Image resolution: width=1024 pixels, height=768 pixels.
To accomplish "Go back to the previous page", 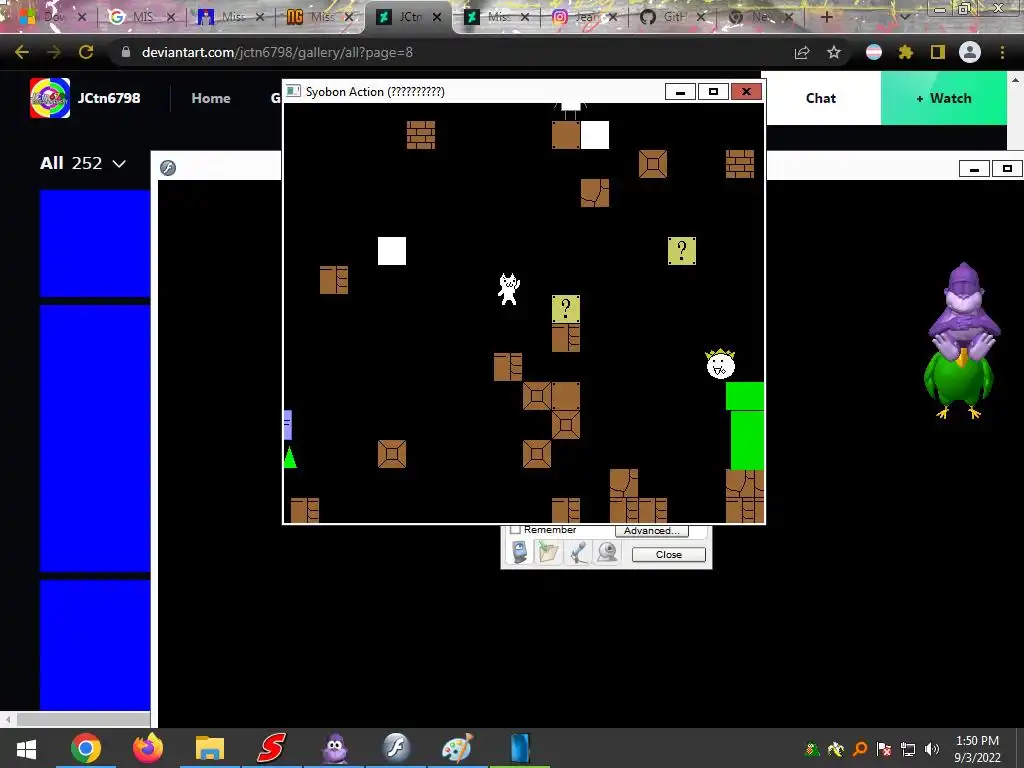I will click(x=22, y=52).
